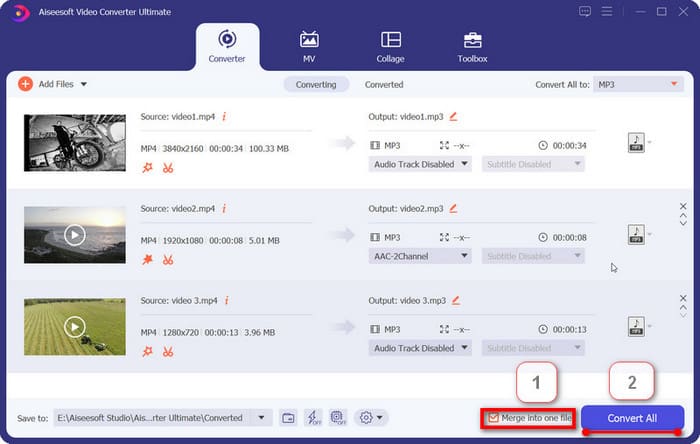Show the Converting list
The width and height of the screenshot is (700, 444).
[x=316, y=84]
